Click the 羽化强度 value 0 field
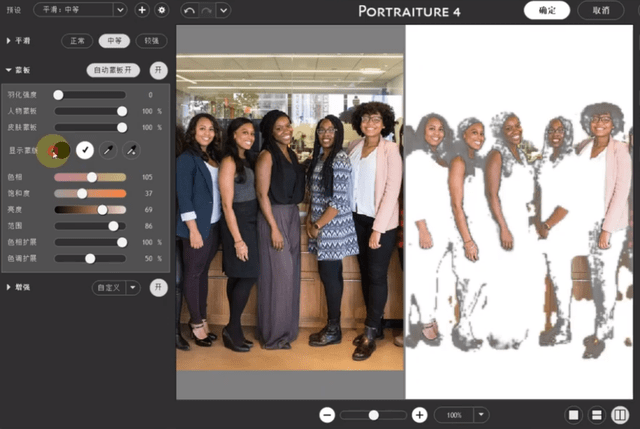640x429 pixels. [150, 95]
